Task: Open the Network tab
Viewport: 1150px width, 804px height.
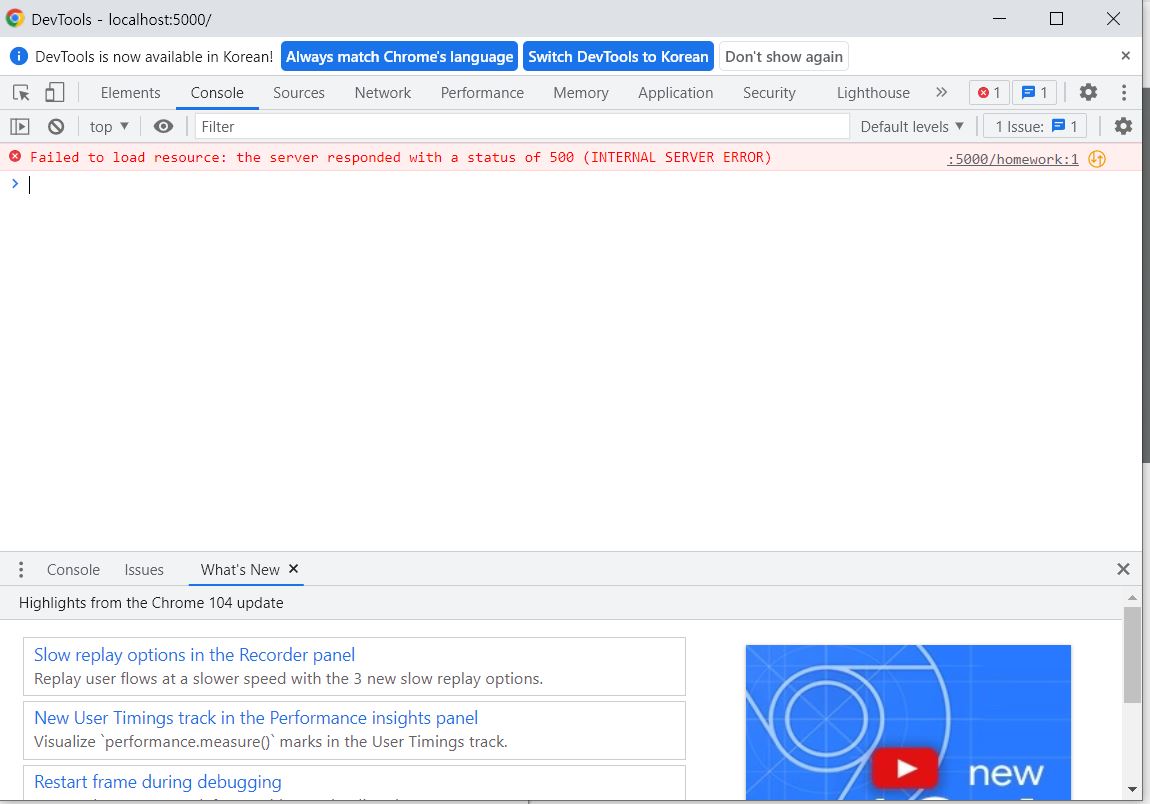Action: pyautogui.click(x=382, y=92)
